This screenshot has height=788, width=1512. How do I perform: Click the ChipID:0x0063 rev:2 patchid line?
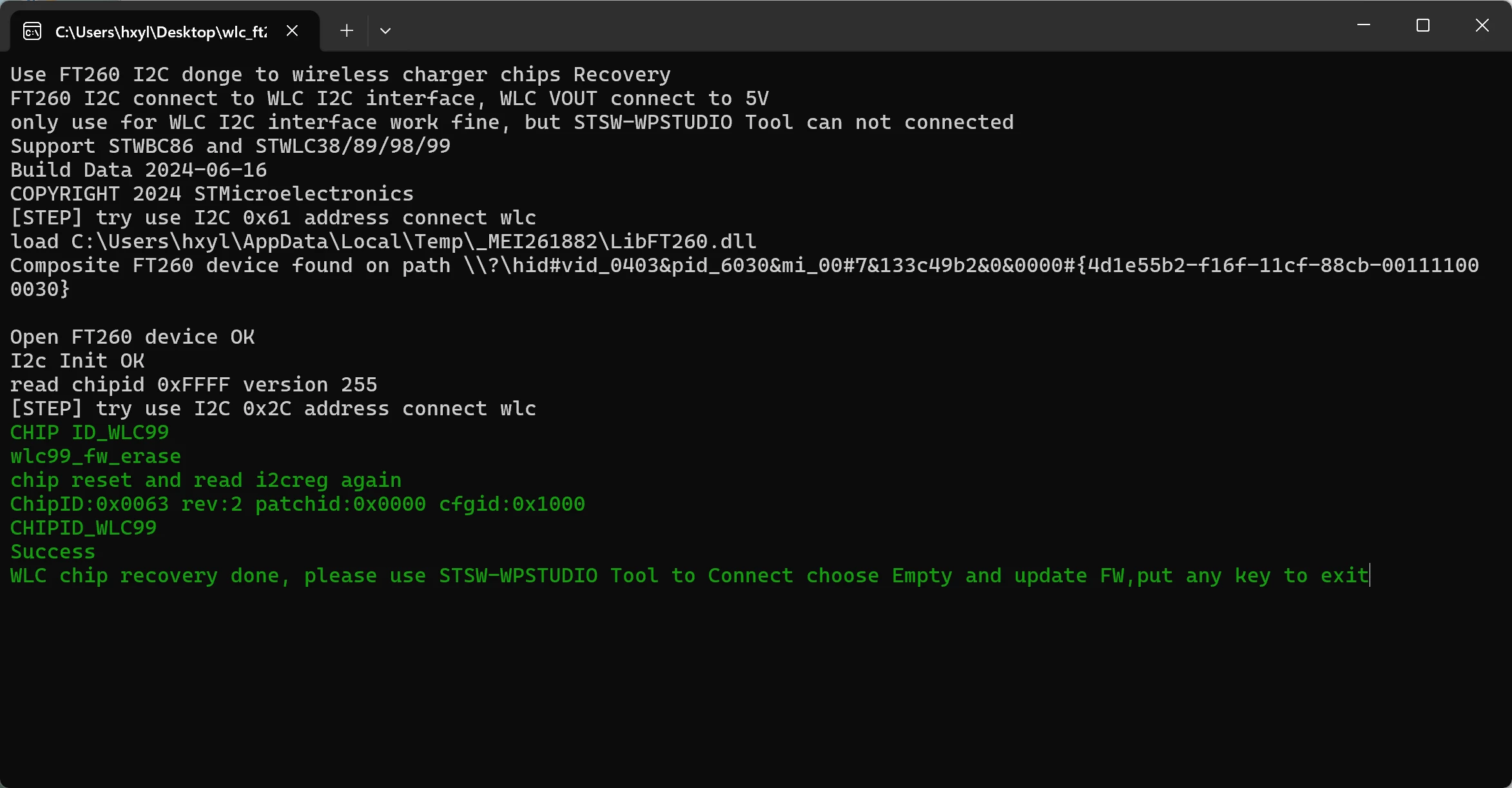pos(298,504)
